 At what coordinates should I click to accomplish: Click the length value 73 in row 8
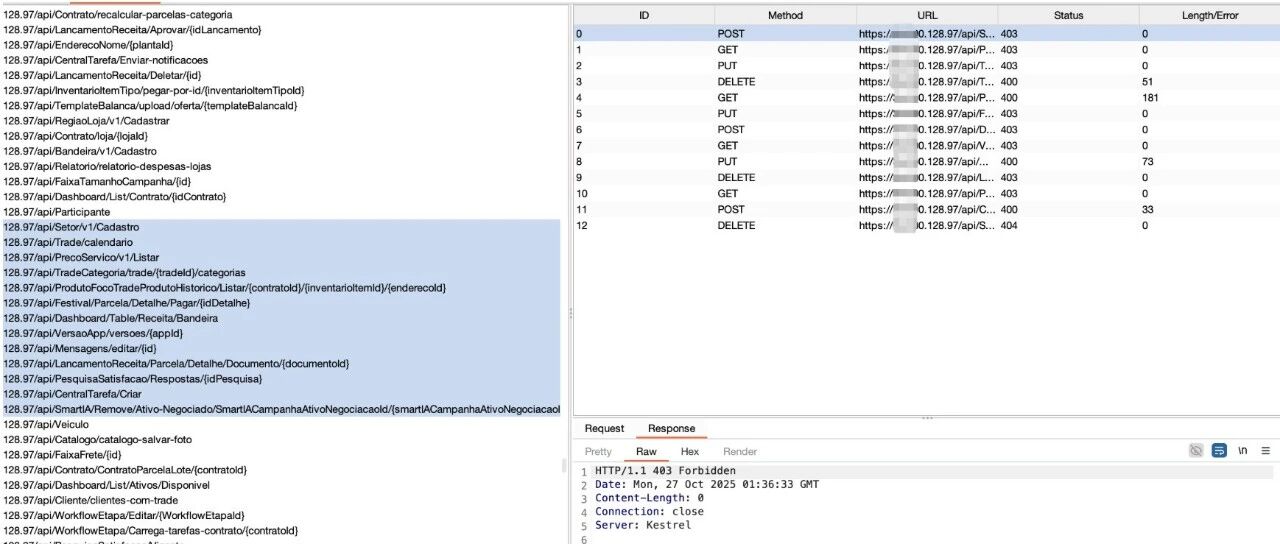1148,161
